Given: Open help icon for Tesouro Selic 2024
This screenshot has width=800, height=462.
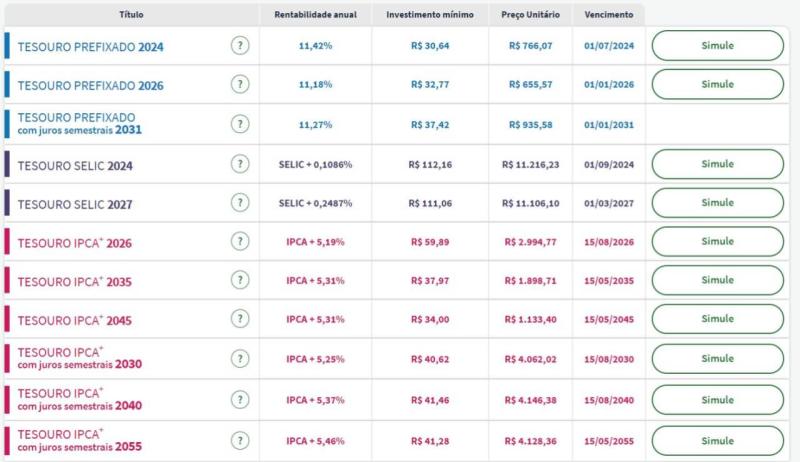Looking at the screenshot, I should coord(240,164).
